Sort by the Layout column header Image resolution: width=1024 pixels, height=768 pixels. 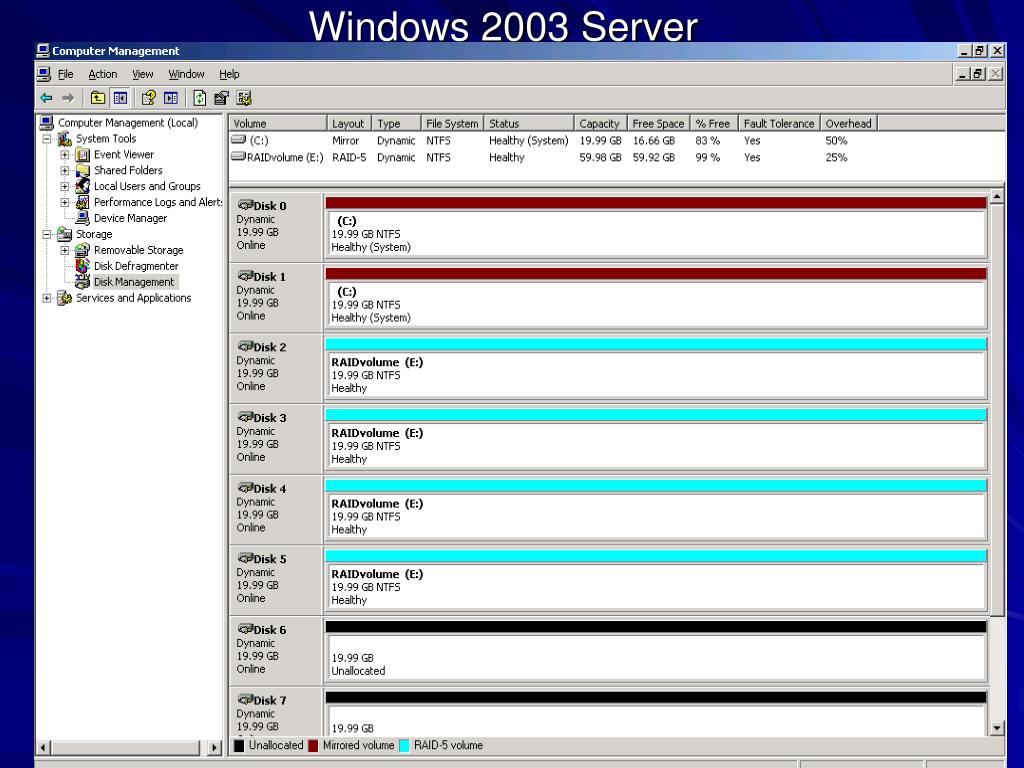pyautogui.click(x=349, y=123)
